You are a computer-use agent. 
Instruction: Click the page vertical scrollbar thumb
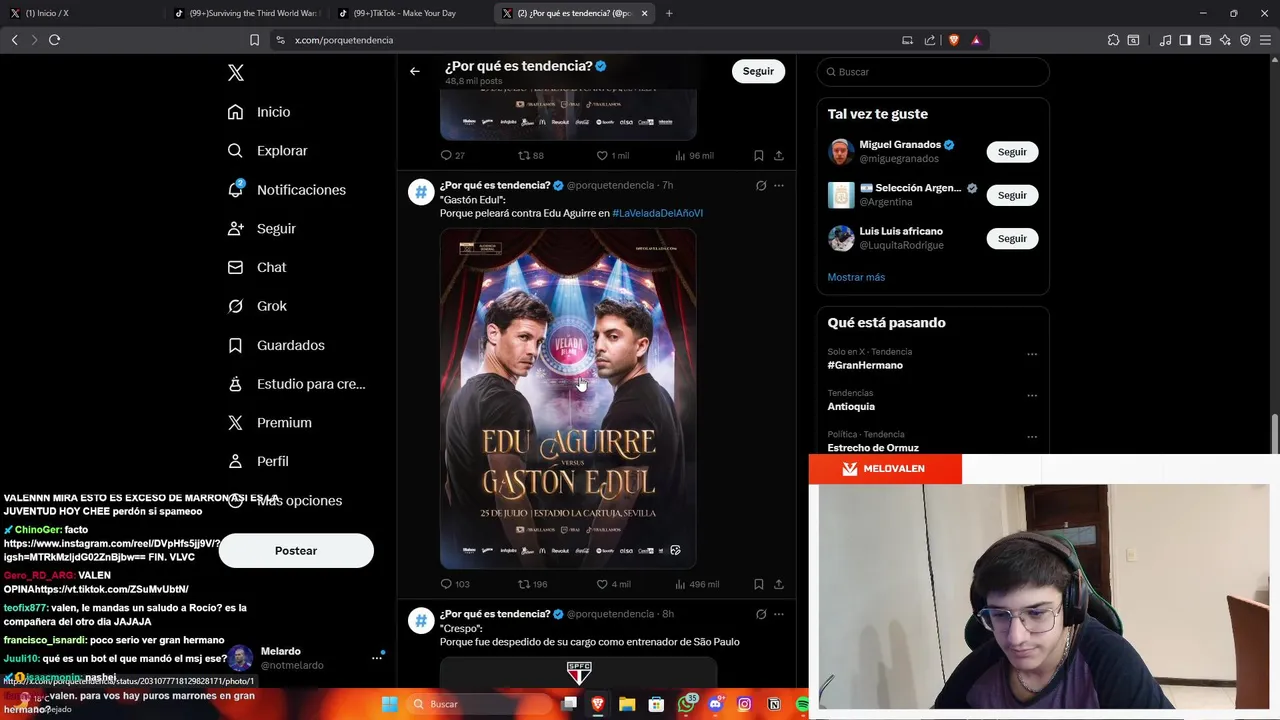1274,433
